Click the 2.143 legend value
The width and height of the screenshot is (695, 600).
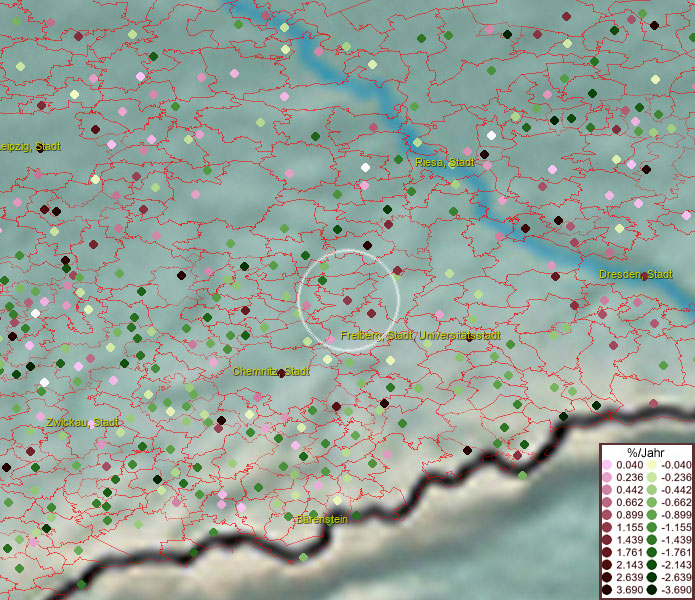629,565
